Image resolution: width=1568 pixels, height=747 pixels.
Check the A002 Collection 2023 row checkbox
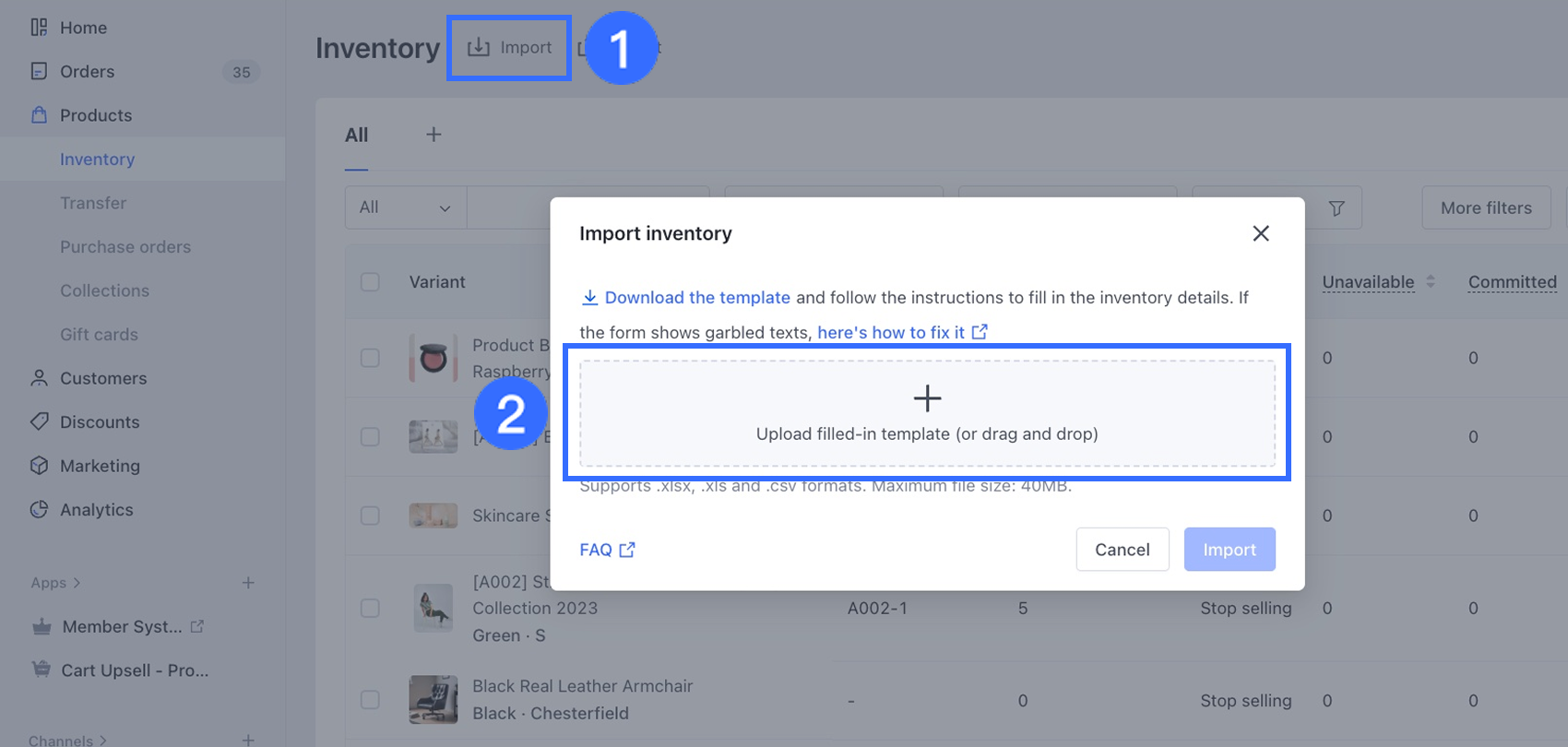coord(370,608)
